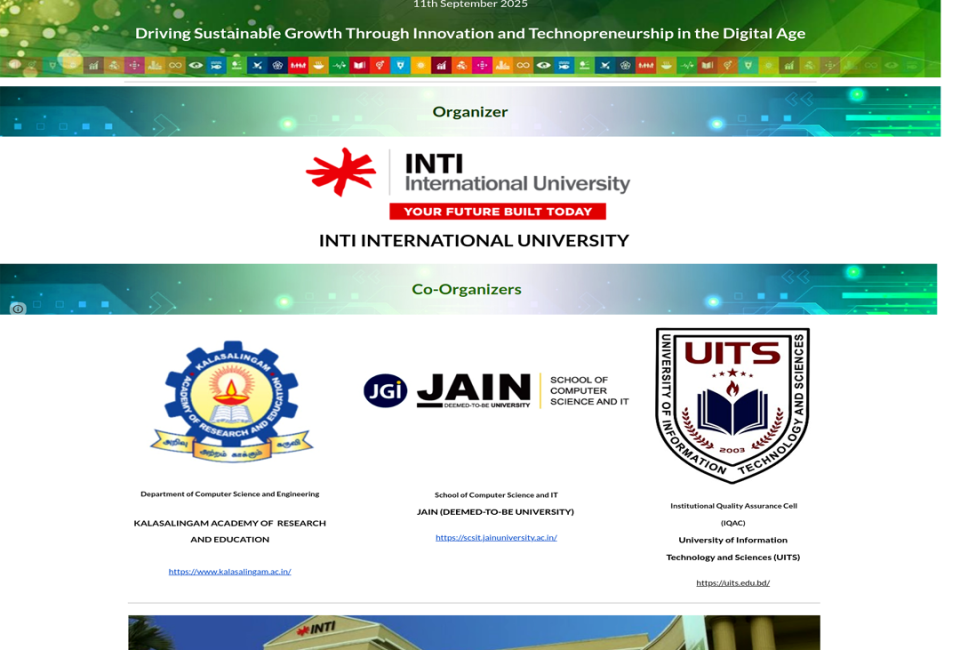960x650 pixels.
Task: Click the Kalasalingam gear-shaped crest logo
Action: point(231,402)
